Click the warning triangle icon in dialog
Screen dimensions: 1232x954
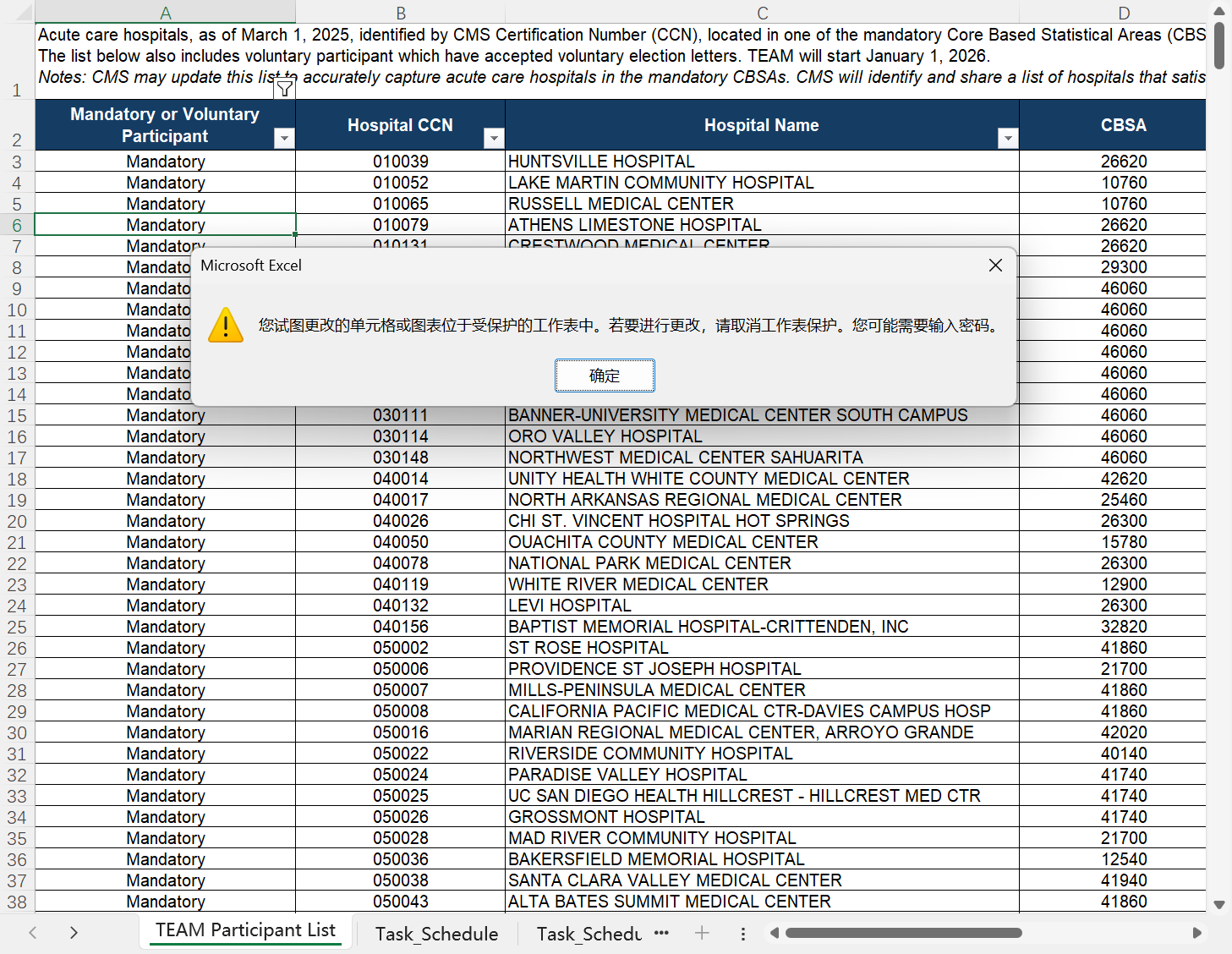pos(225,326)
